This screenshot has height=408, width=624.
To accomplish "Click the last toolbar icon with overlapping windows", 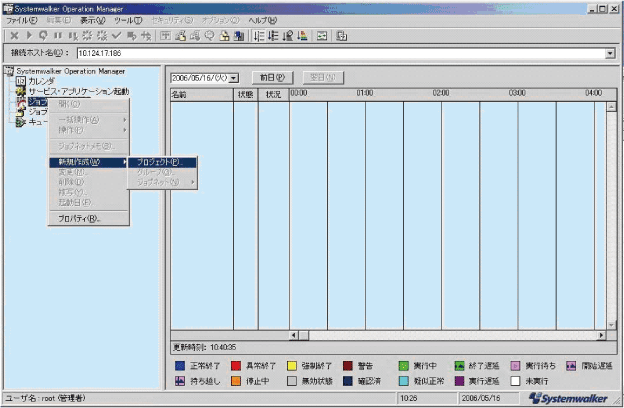I will coord(341,36).
